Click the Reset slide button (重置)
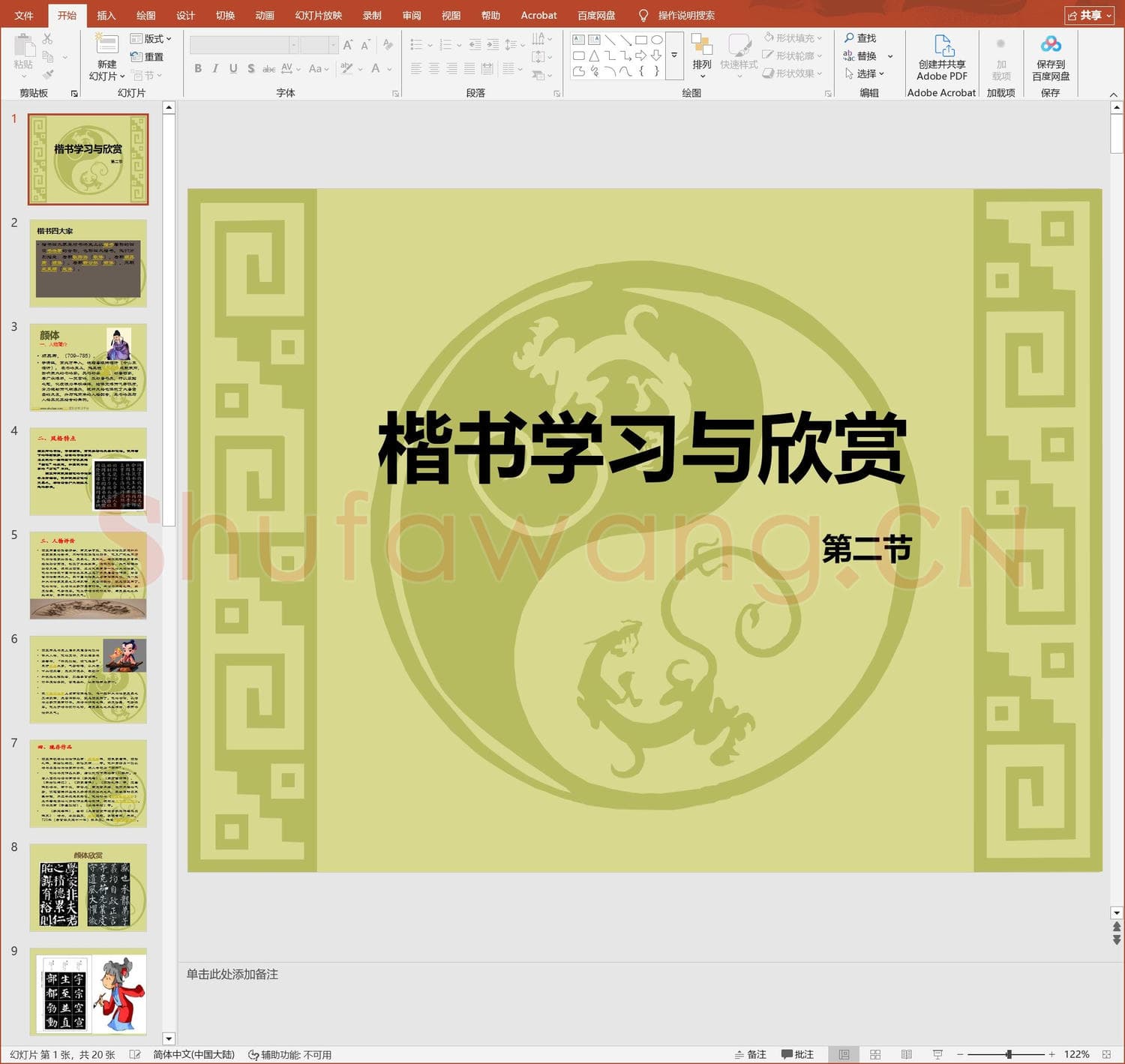 [147, 57]
